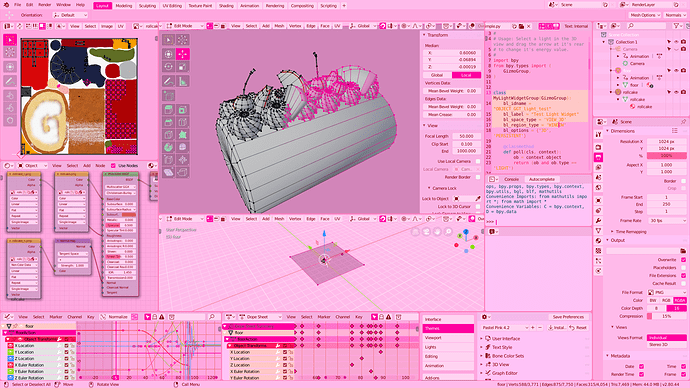Select the Rip Region tool
Image resolution: width=690 pixels, height=388 pixels.
pos(182,173)
